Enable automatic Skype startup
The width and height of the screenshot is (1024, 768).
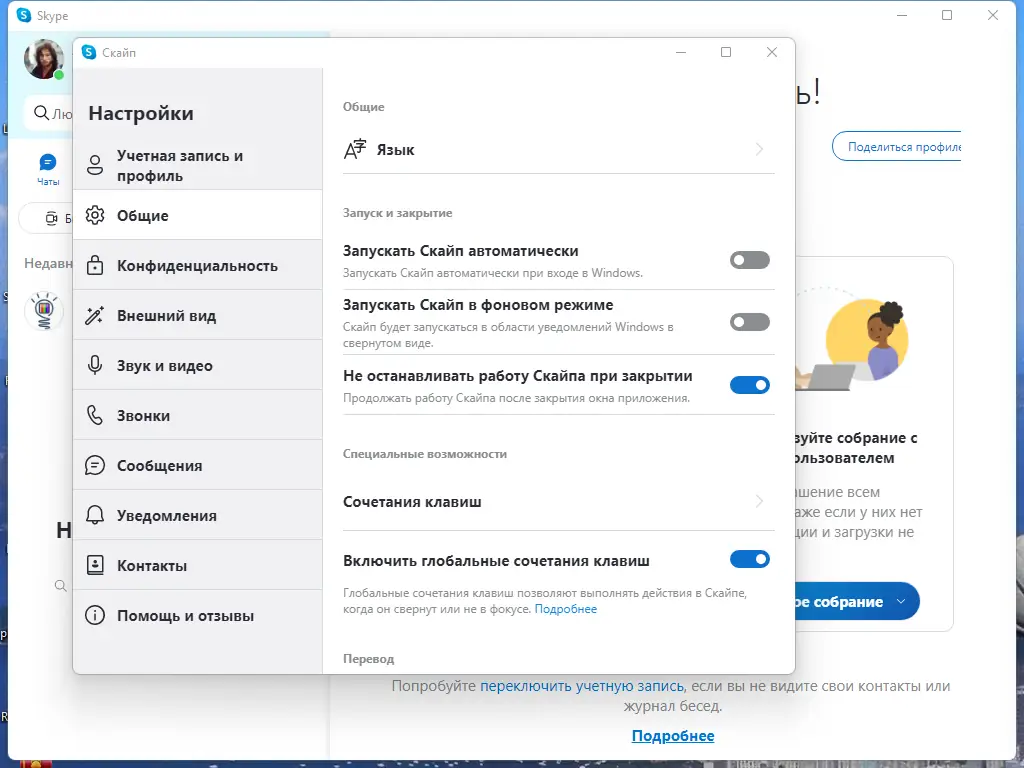point(750,260)
